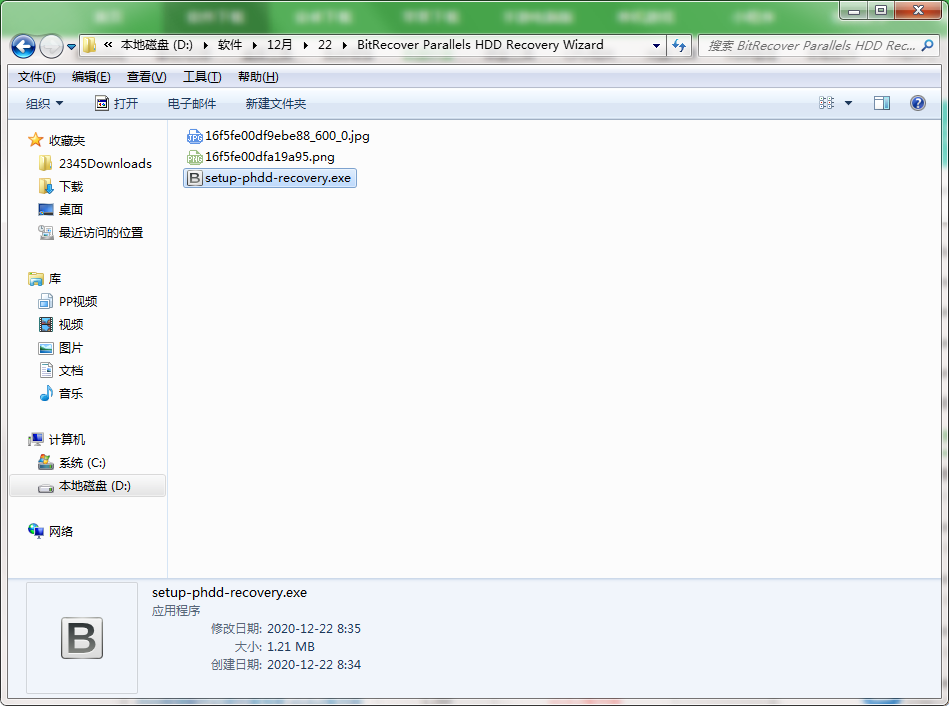Navigate to 12月 folder in breadcrumb
Viewport: 949px width, 706px height.
tap(280, 45)
